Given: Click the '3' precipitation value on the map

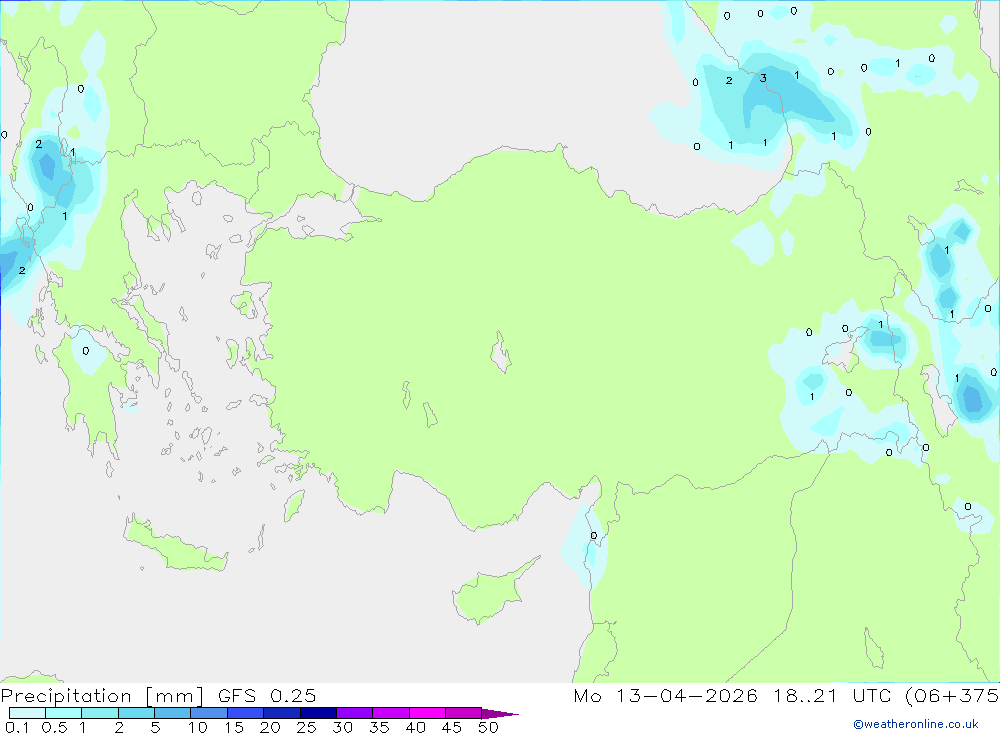Looking at the screenshot, I should pos(763,78).
